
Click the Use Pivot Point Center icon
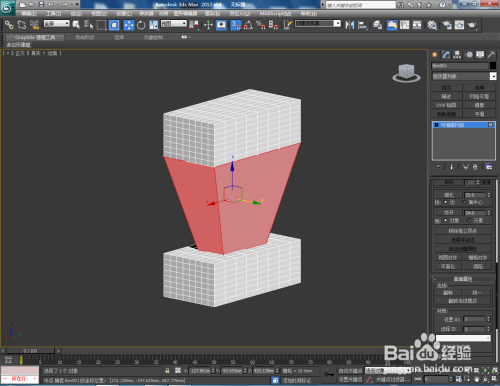coord(194,25)
